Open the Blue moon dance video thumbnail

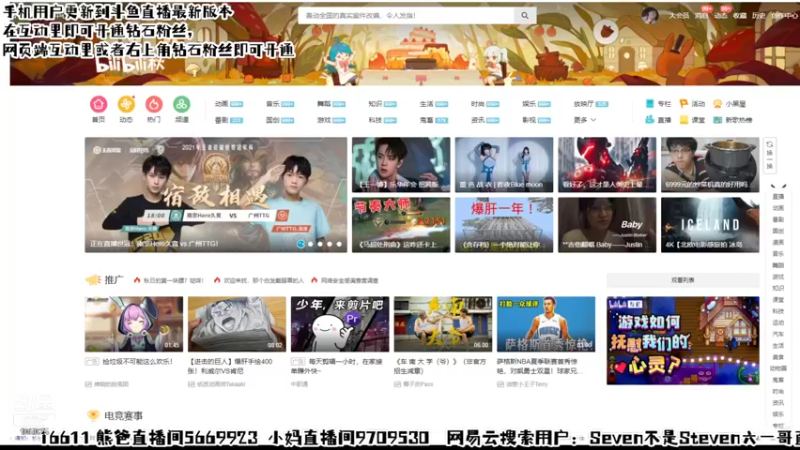click(x=504, y=165)
